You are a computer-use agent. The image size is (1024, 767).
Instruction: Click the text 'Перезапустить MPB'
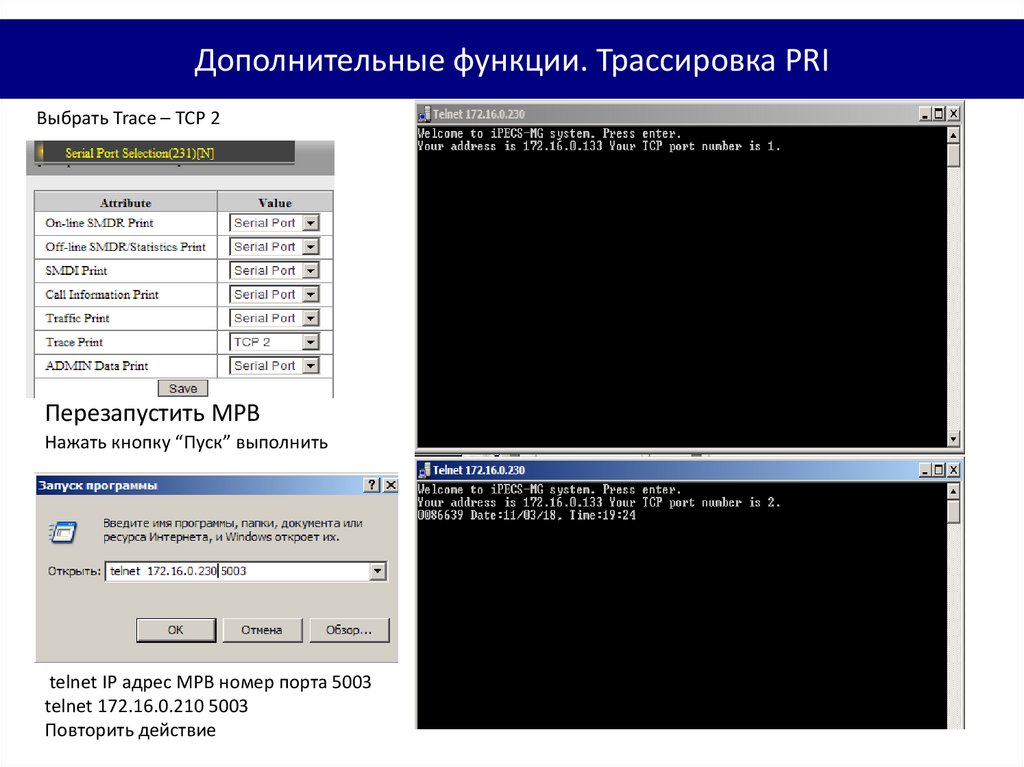(152, 413)
